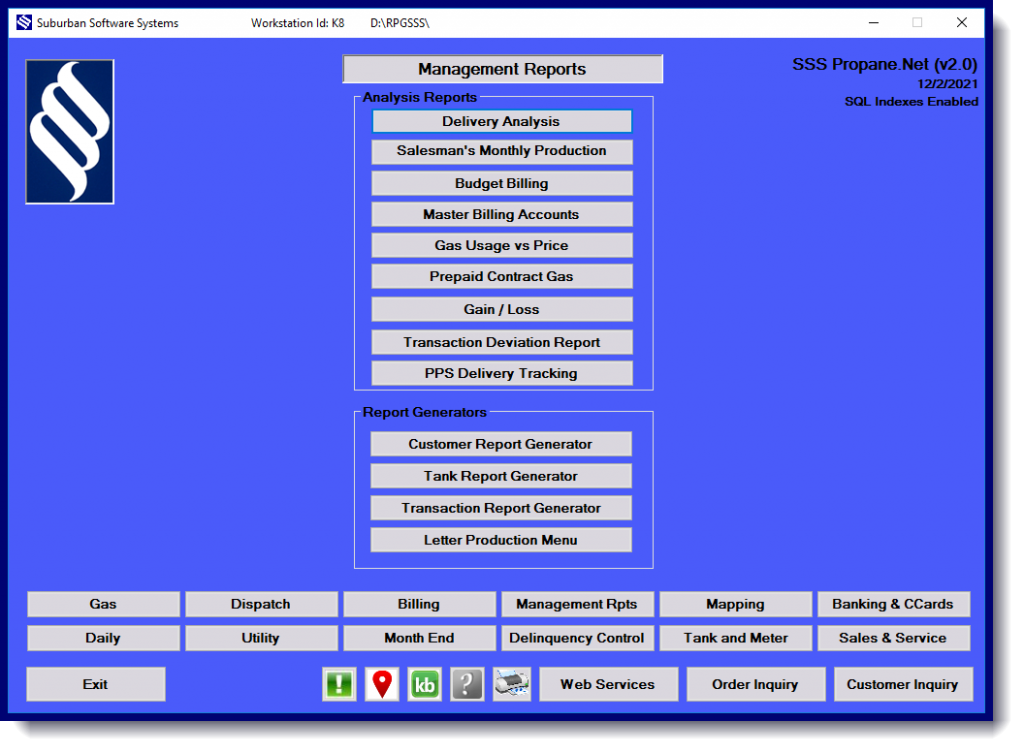Switch to the Daily menu
The image size is (1024, 752).
coord(103,638)
